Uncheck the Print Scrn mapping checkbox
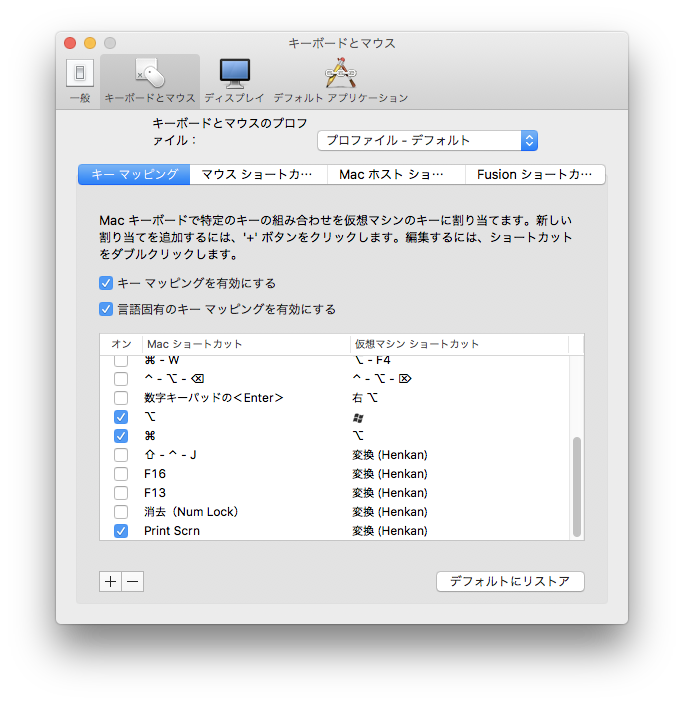 click(x=121, y=531)
